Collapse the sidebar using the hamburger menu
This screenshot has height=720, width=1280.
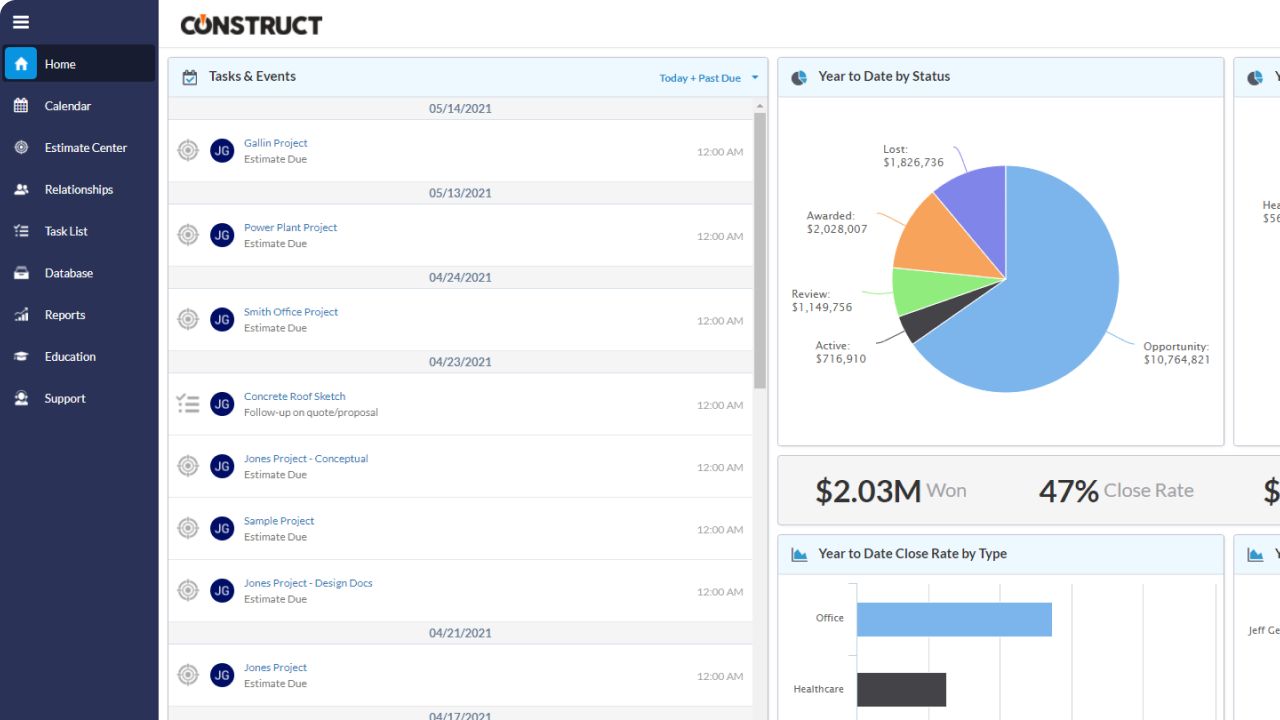pyautogui.click(x=21, y=21)
